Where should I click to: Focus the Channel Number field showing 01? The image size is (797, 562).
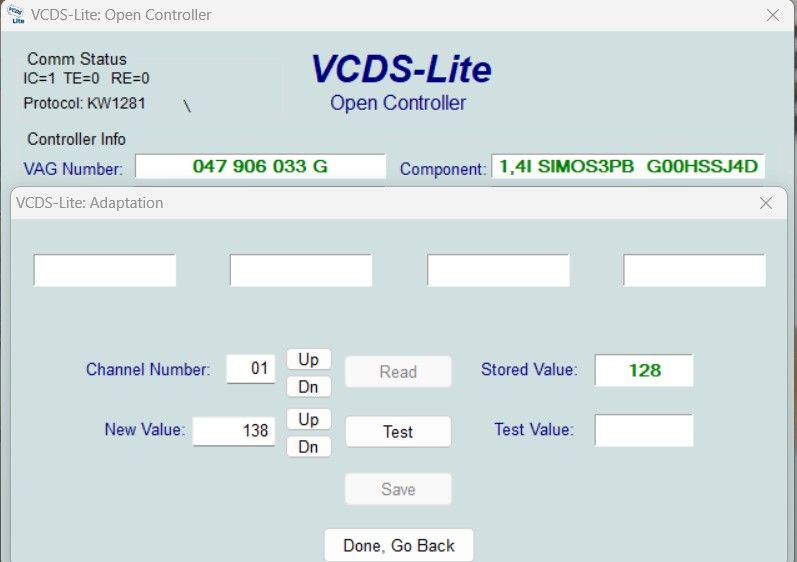[251, 368]
